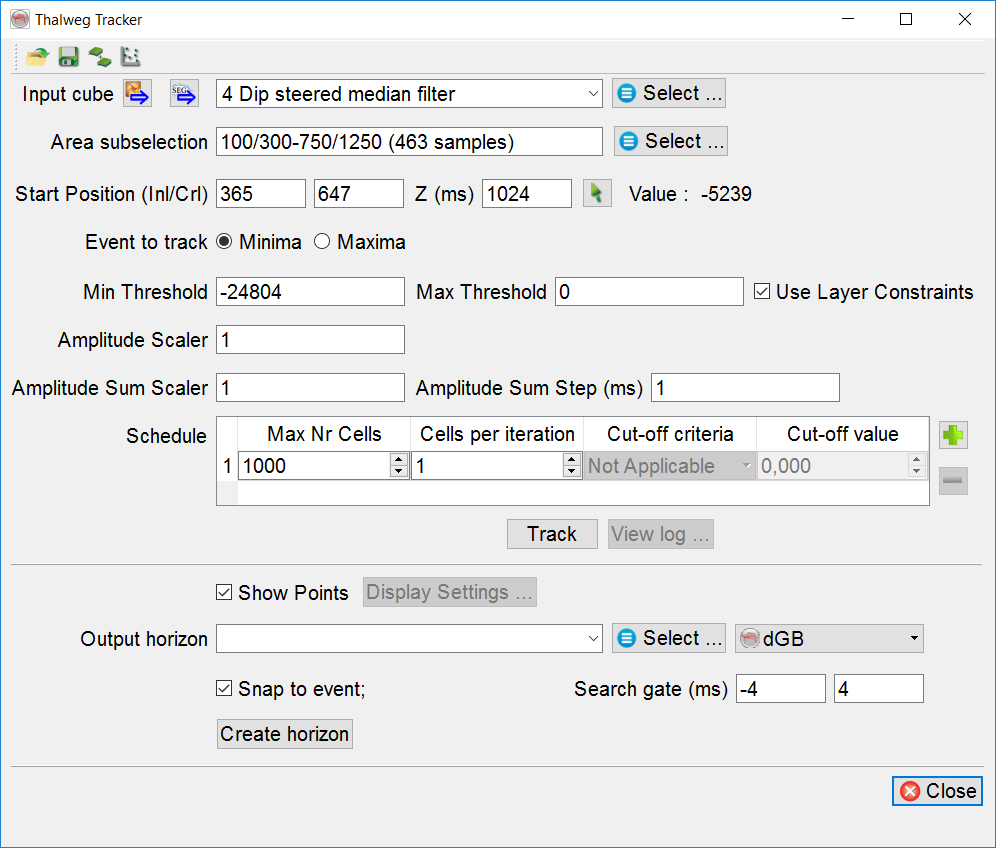Viewport: 996px width, 848px height.
Task: Click the crossline start position field 647
Action: click(359, 193)
